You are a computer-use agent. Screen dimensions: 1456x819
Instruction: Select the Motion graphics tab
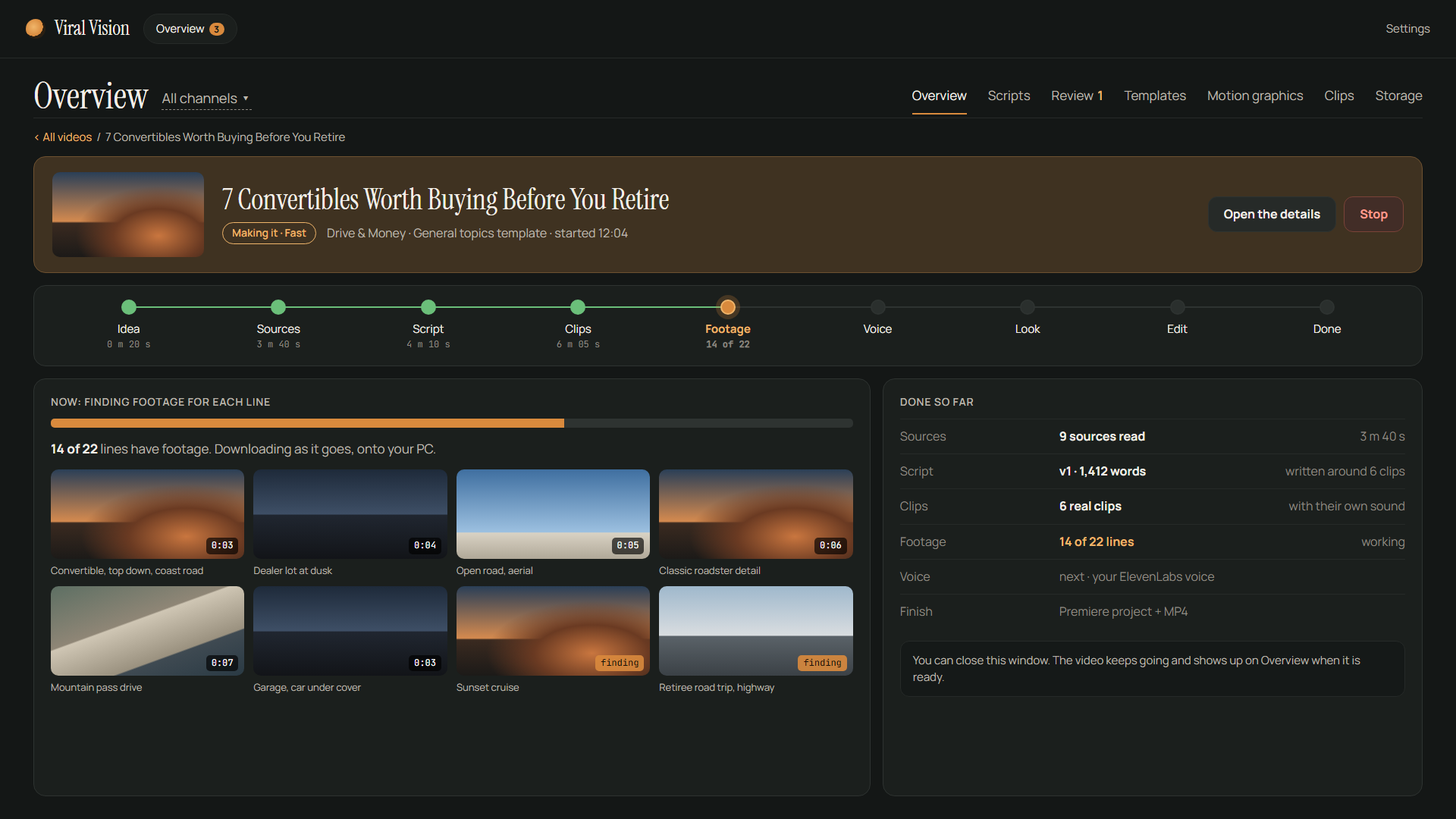click(1255, 96)
